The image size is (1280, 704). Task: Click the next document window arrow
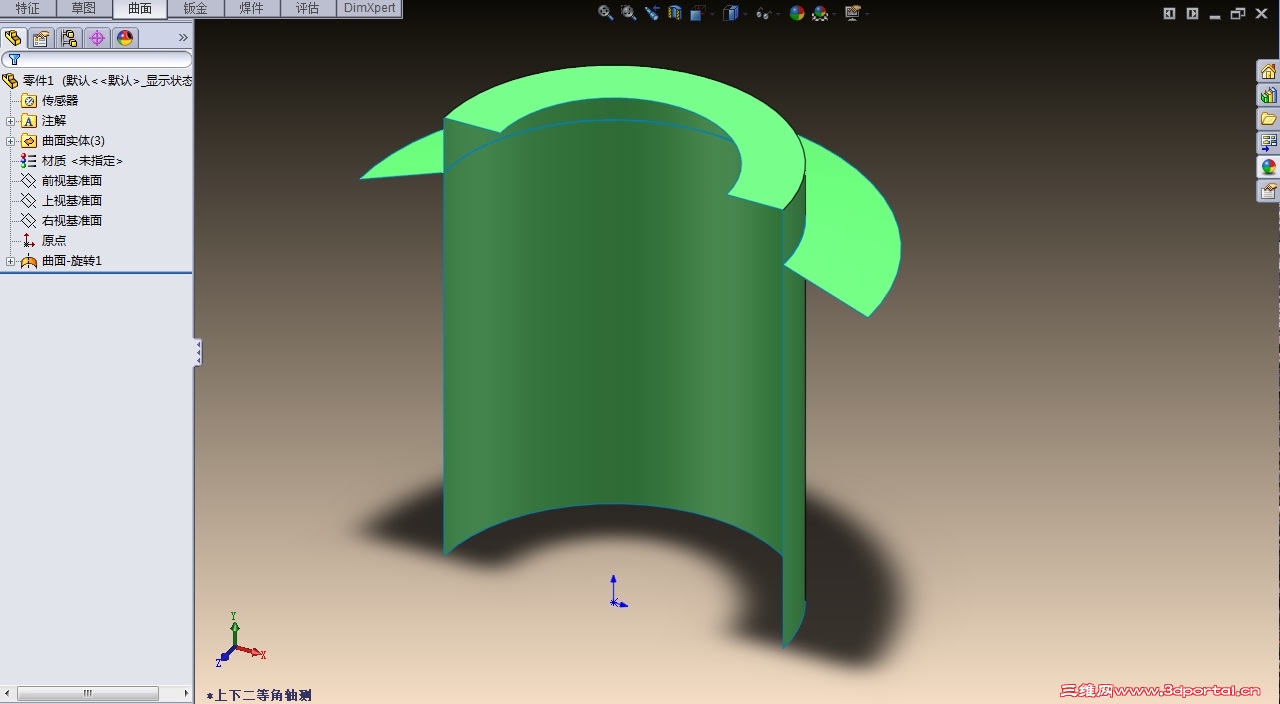pyautogui.click(x=1192, y=13)
